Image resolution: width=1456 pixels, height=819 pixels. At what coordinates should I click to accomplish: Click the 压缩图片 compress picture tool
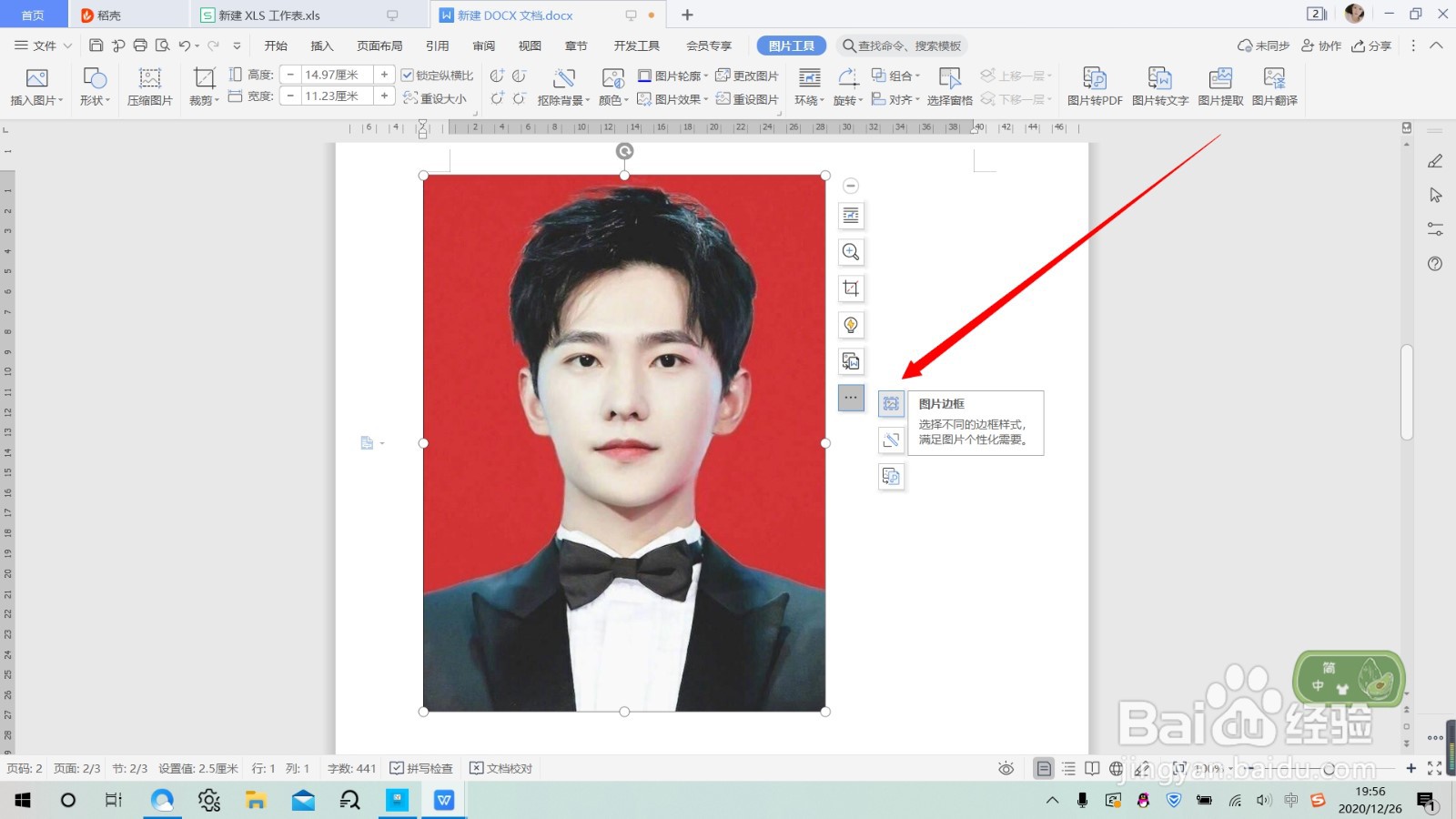(x=150, y=87)
